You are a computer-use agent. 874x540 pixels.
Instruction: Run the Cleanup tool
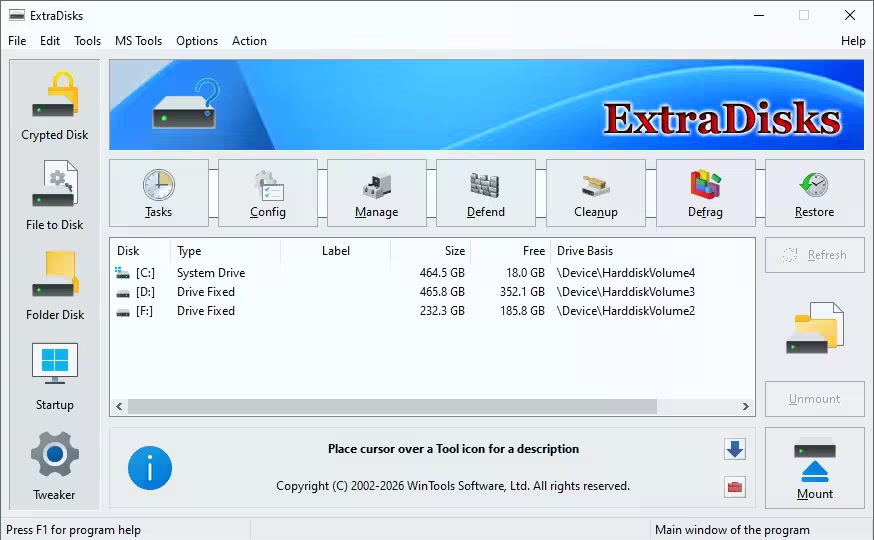[595, 193]
